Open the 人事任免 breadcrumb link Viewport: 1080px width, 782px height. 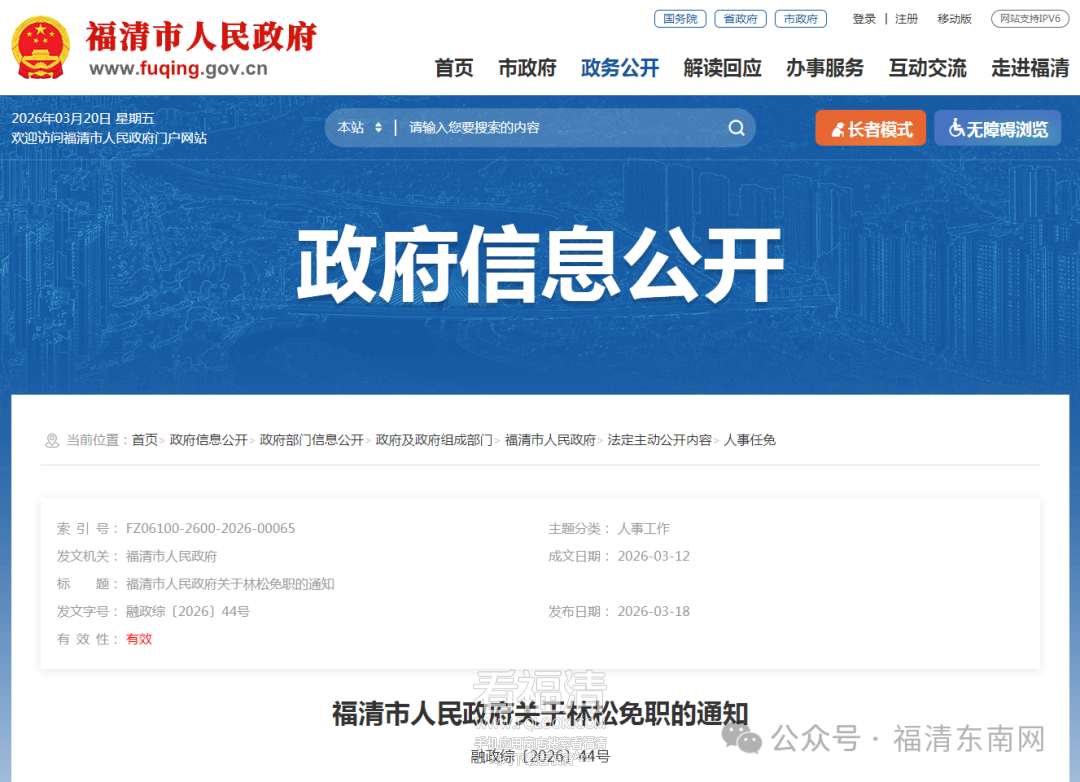point(749,440)
